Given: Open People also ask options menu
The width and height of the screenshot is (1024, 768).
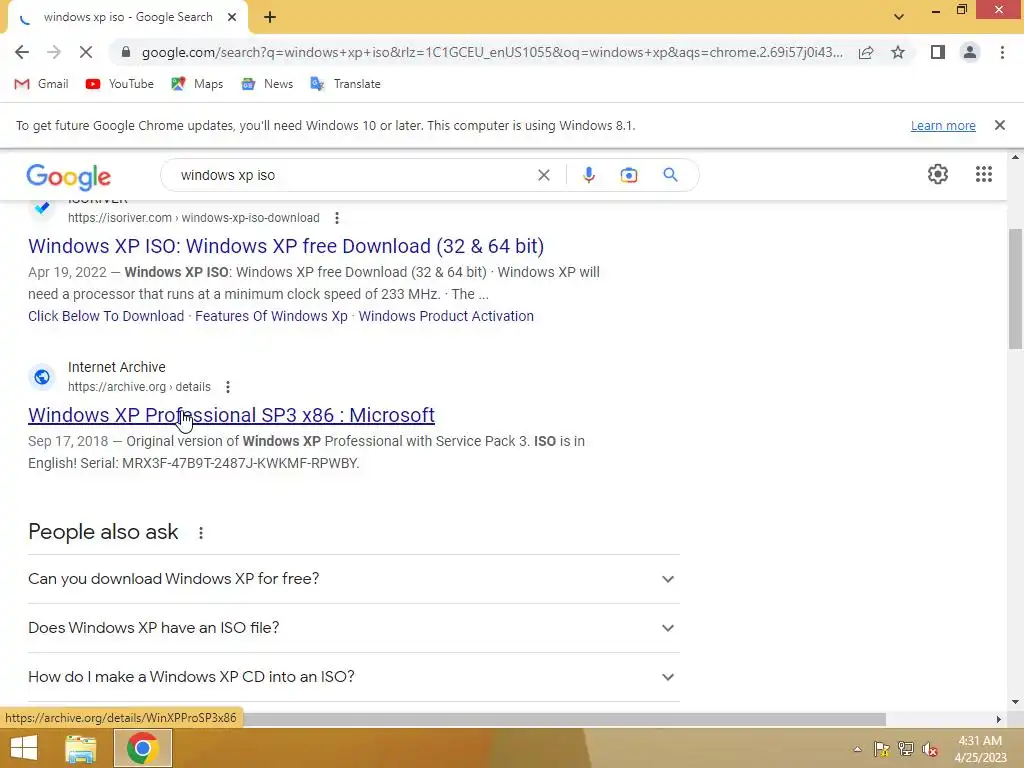Looking at the screenshot, I should 200,533.
